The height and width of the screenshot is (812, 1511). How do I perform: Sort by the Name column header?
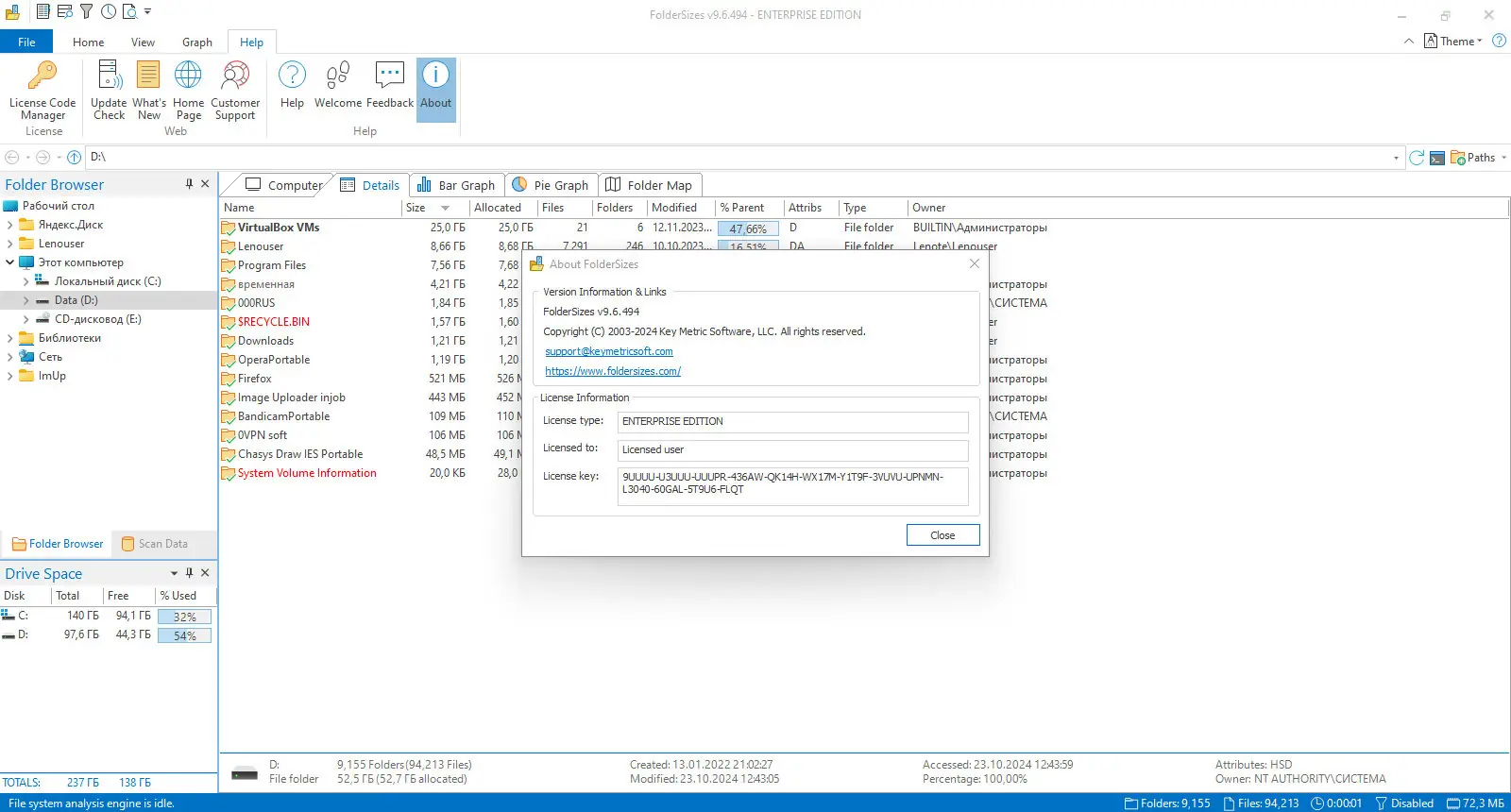click(x=312, y=208)
